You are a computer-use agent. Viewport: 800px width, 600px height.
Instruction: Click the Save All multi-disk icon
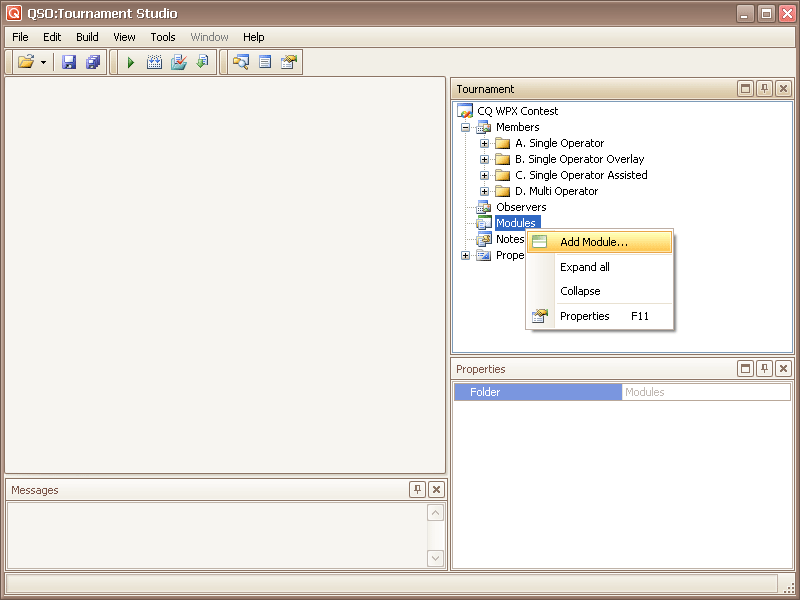tap(92, 62)
